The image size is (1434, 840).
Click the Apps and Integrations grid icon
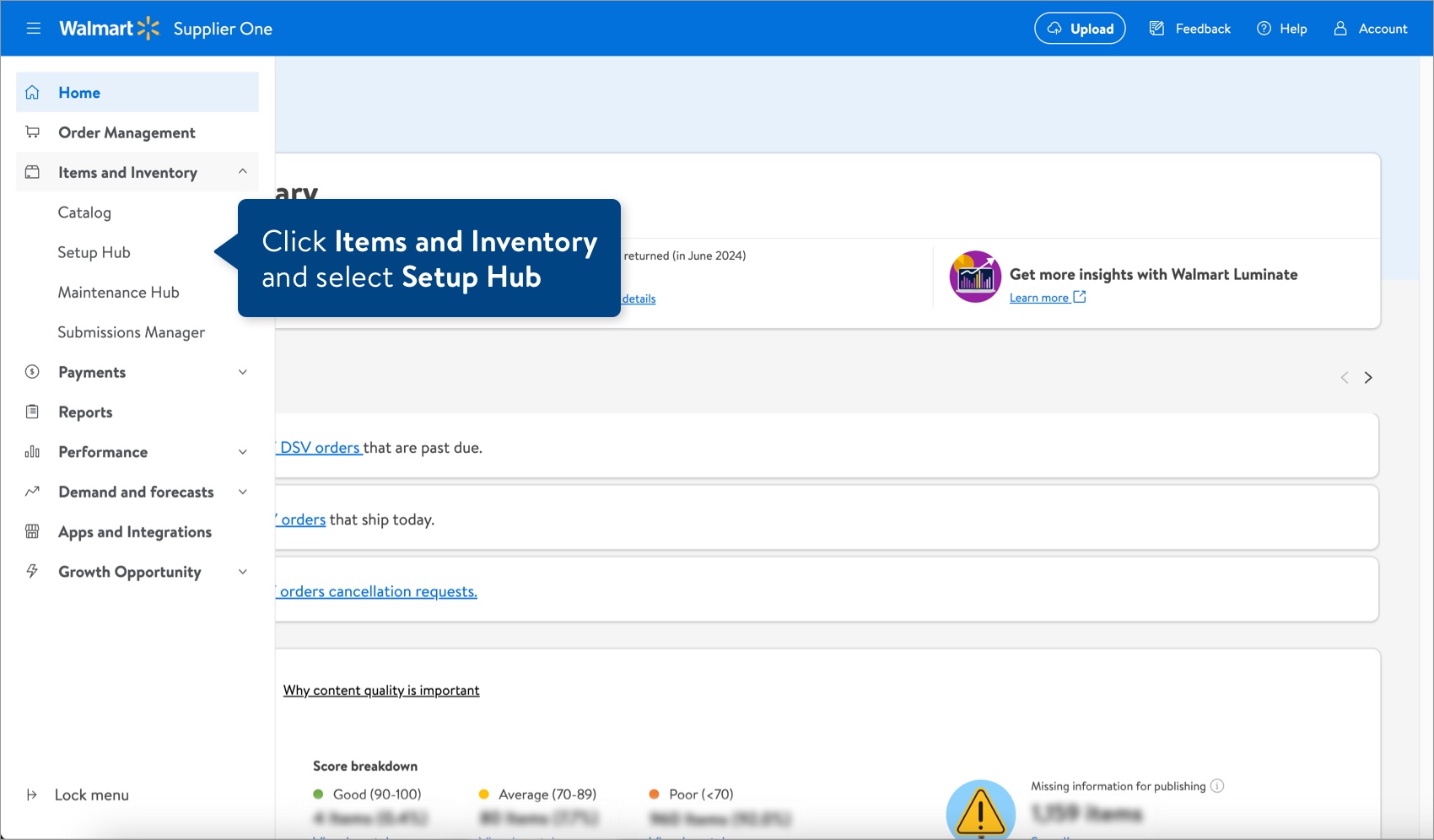32,531
